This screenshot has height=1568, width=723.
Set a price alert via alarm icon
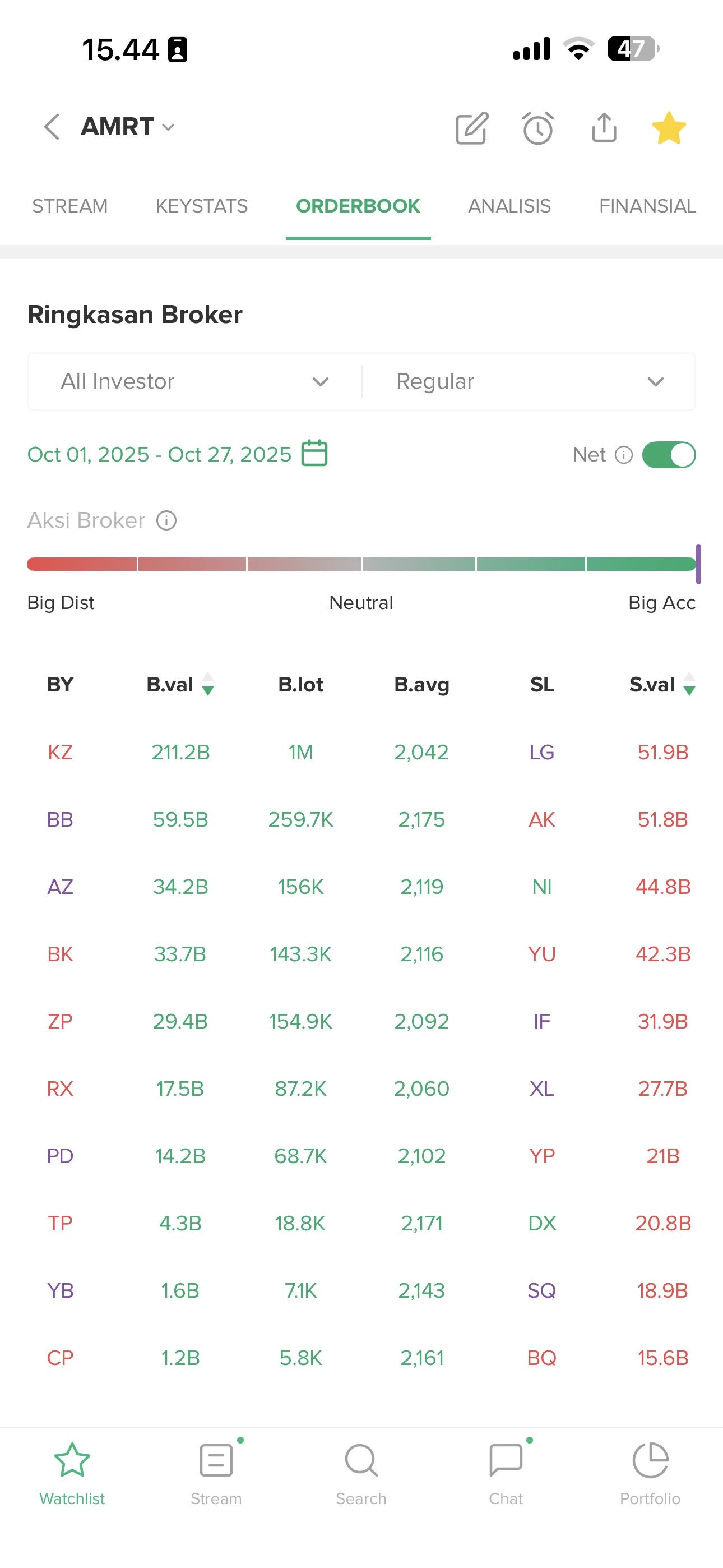click(538, 128)
